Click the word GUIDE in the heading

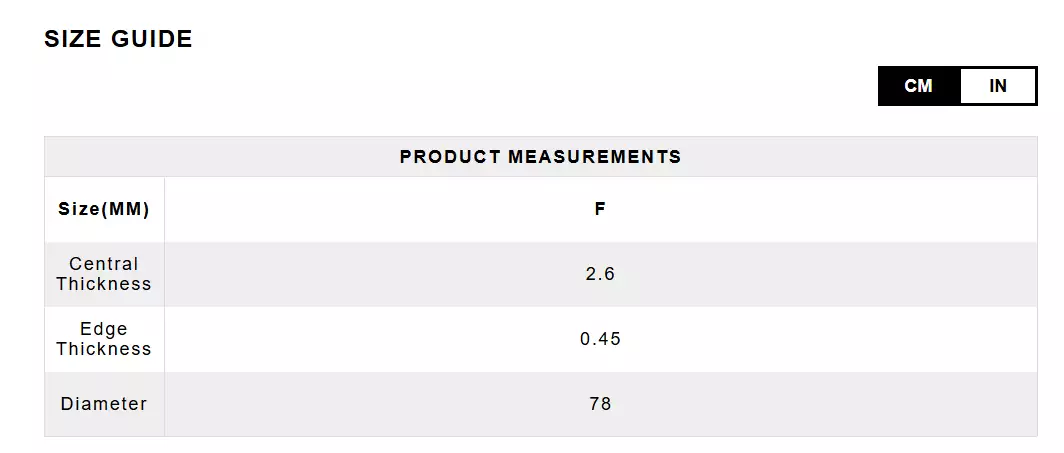pyautogui.click(x=152, y=39)
